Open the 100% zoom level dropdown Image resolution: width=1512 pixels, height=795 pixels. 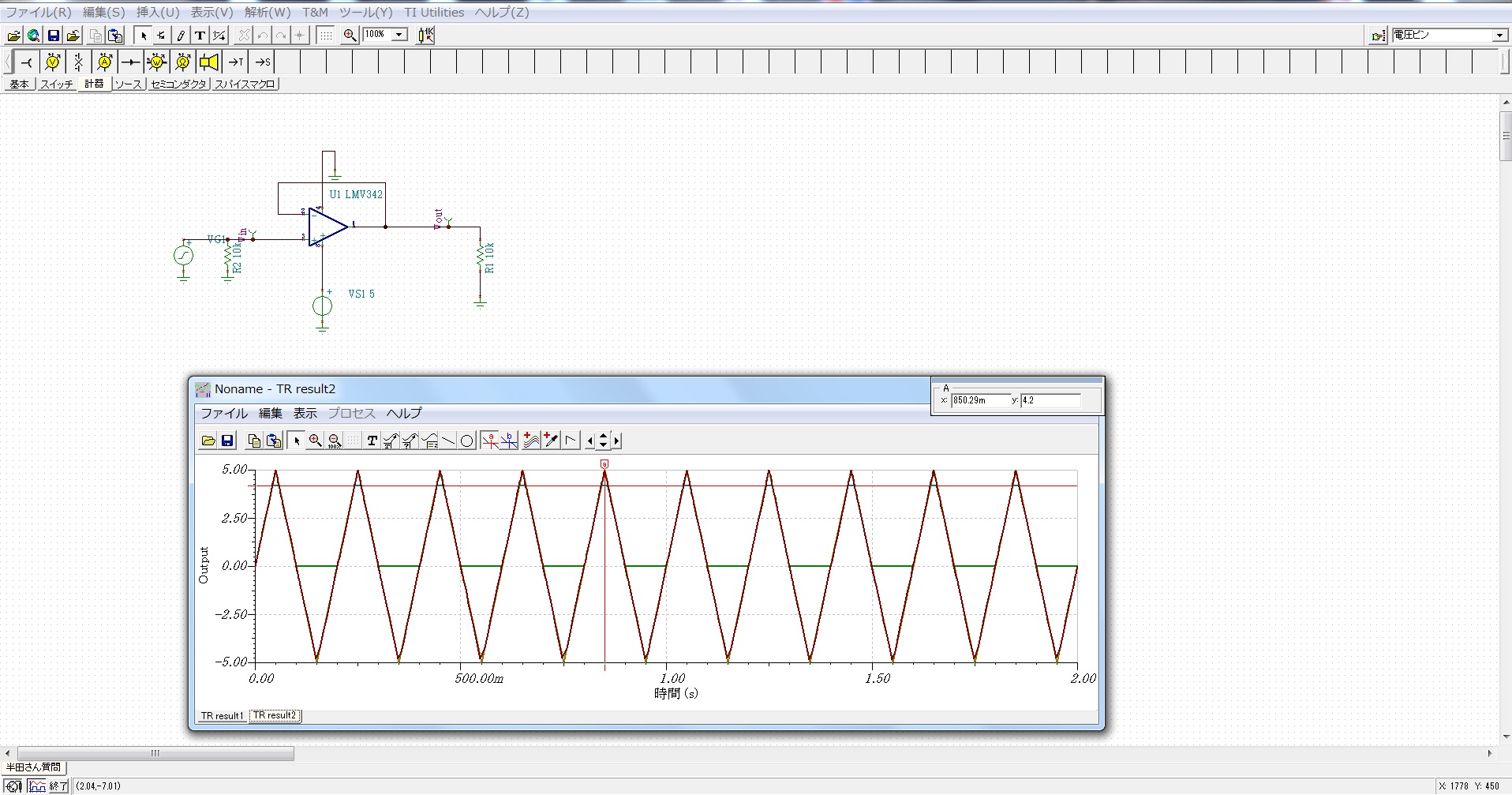pyautogui.click(x=400, y=35)
